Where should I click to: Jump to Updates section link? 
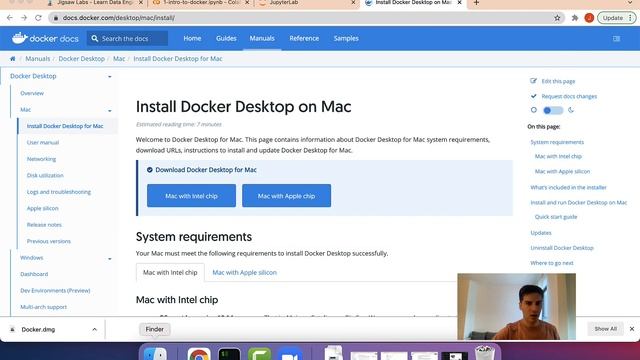click(541, 233)
